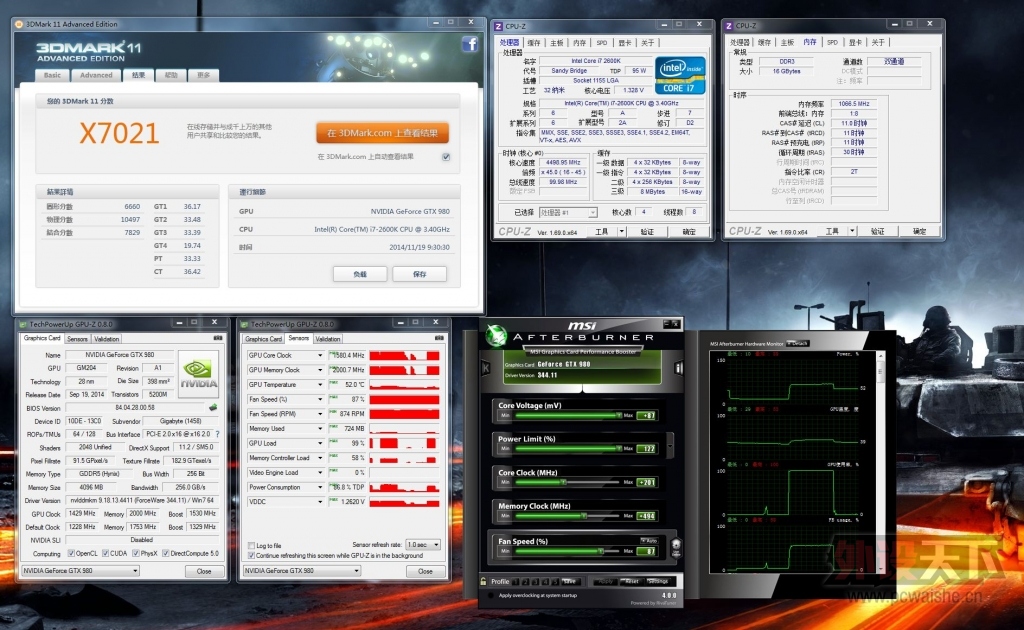Click the Kombustor K icon in Afterburner
Viewport: 1024px width, 630px height.
tap(486, 368)
